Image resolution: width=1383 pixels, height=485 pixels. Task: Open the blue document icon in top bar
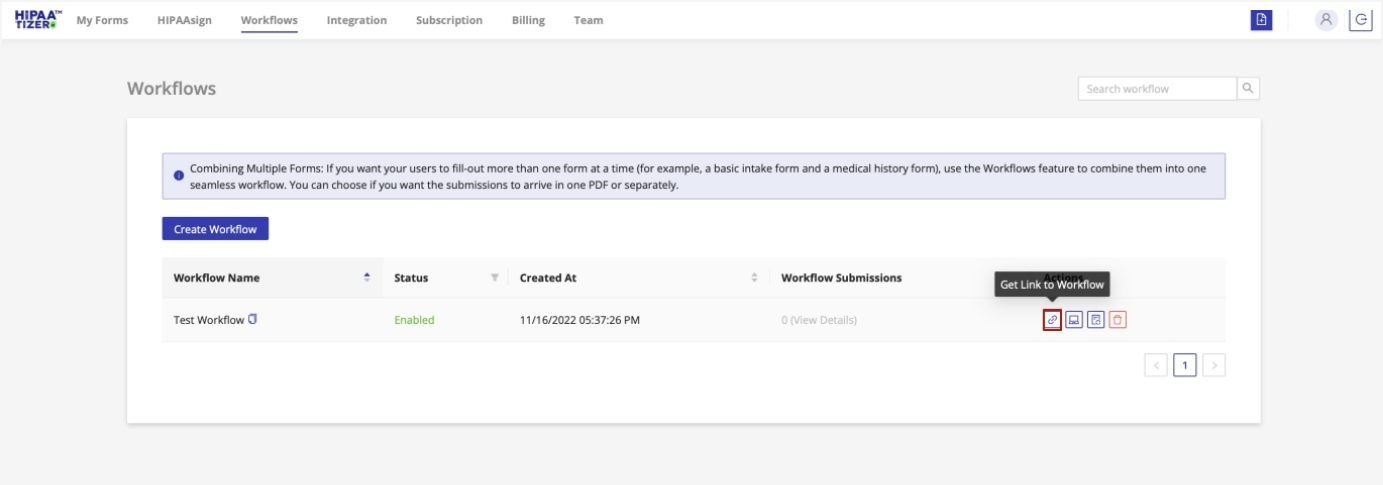click(1261, 19)
